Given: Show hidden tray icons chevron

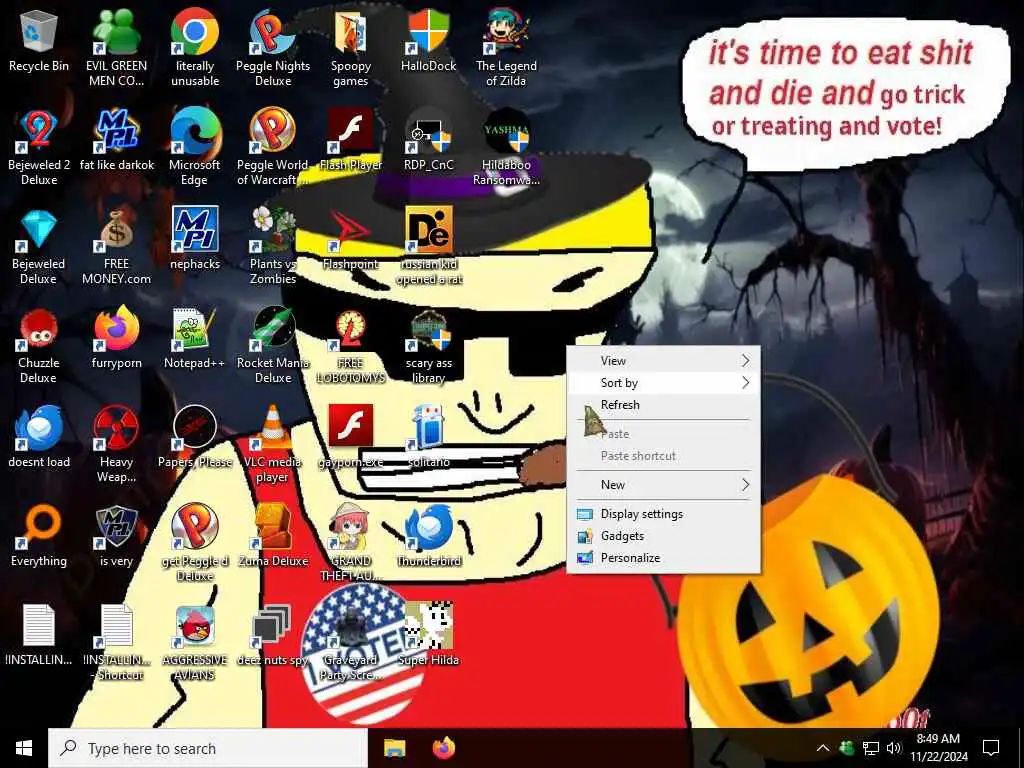Looking at the screenshot, I should [823, 748].
